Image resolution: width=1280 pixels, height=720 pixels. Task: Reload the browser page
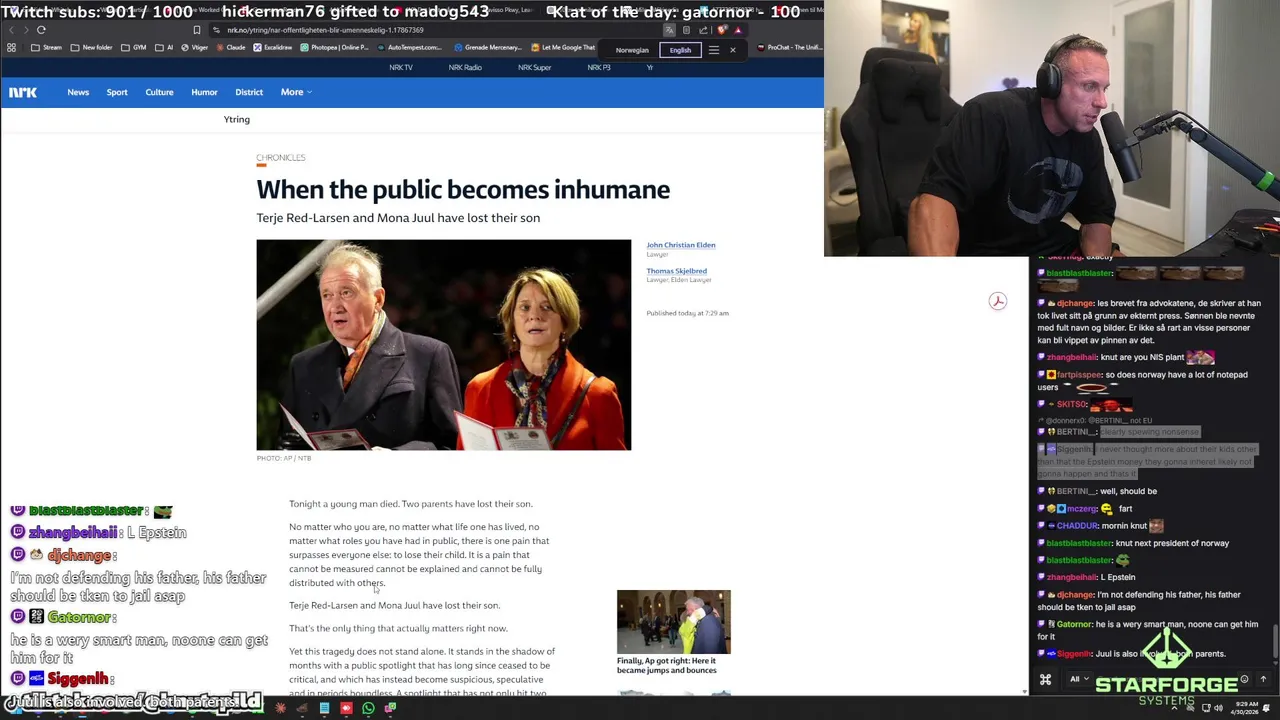click(x=41, y=30)
